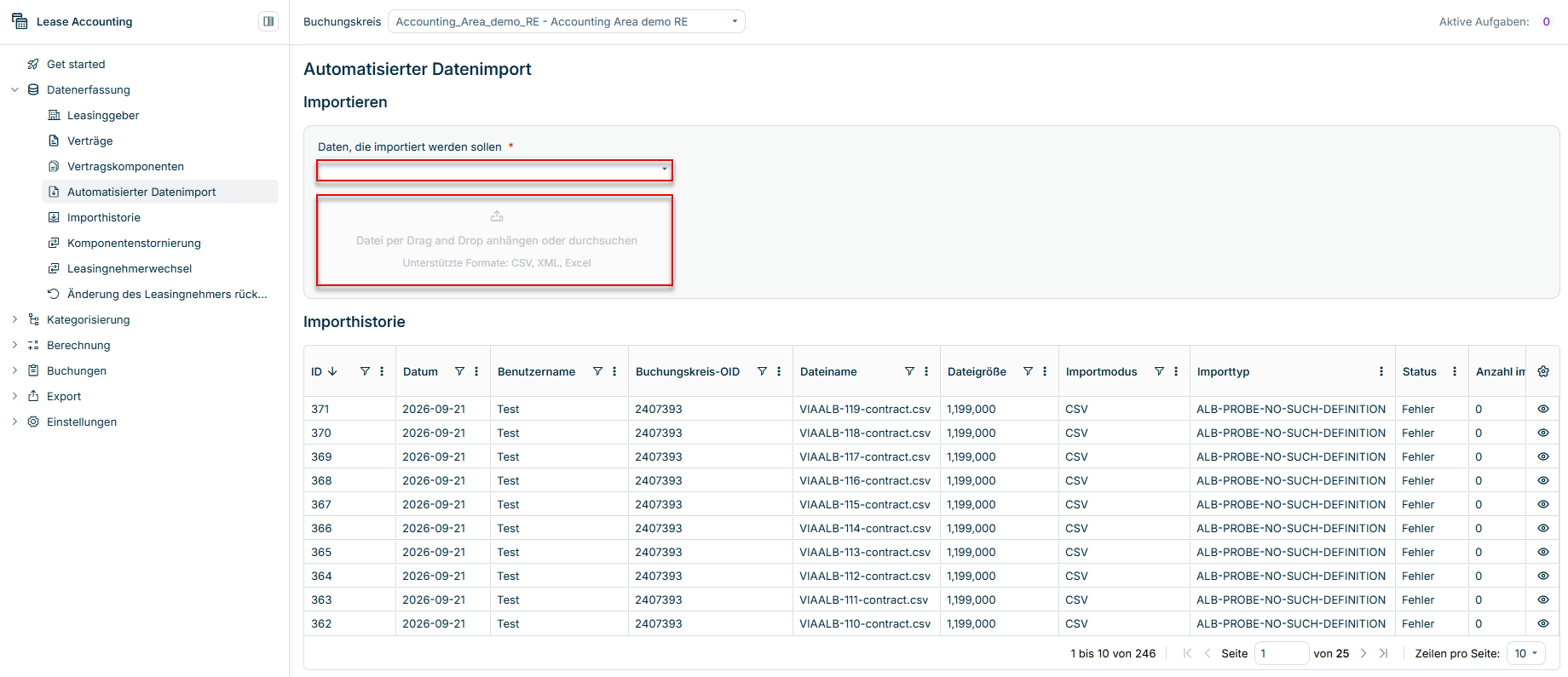
Task: Open Status column options menu
Action: [1455, 371]
